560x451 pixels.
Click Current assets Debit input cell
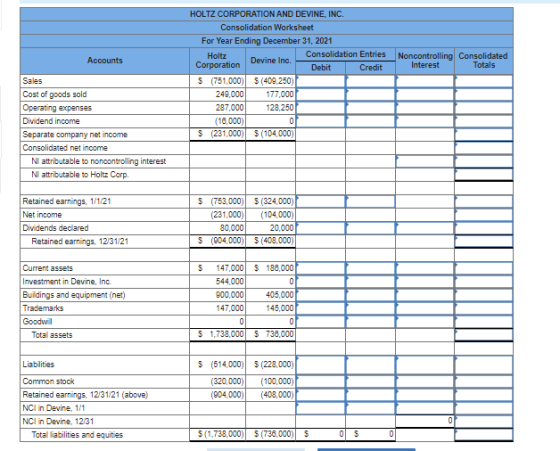(x=321, y=268)
